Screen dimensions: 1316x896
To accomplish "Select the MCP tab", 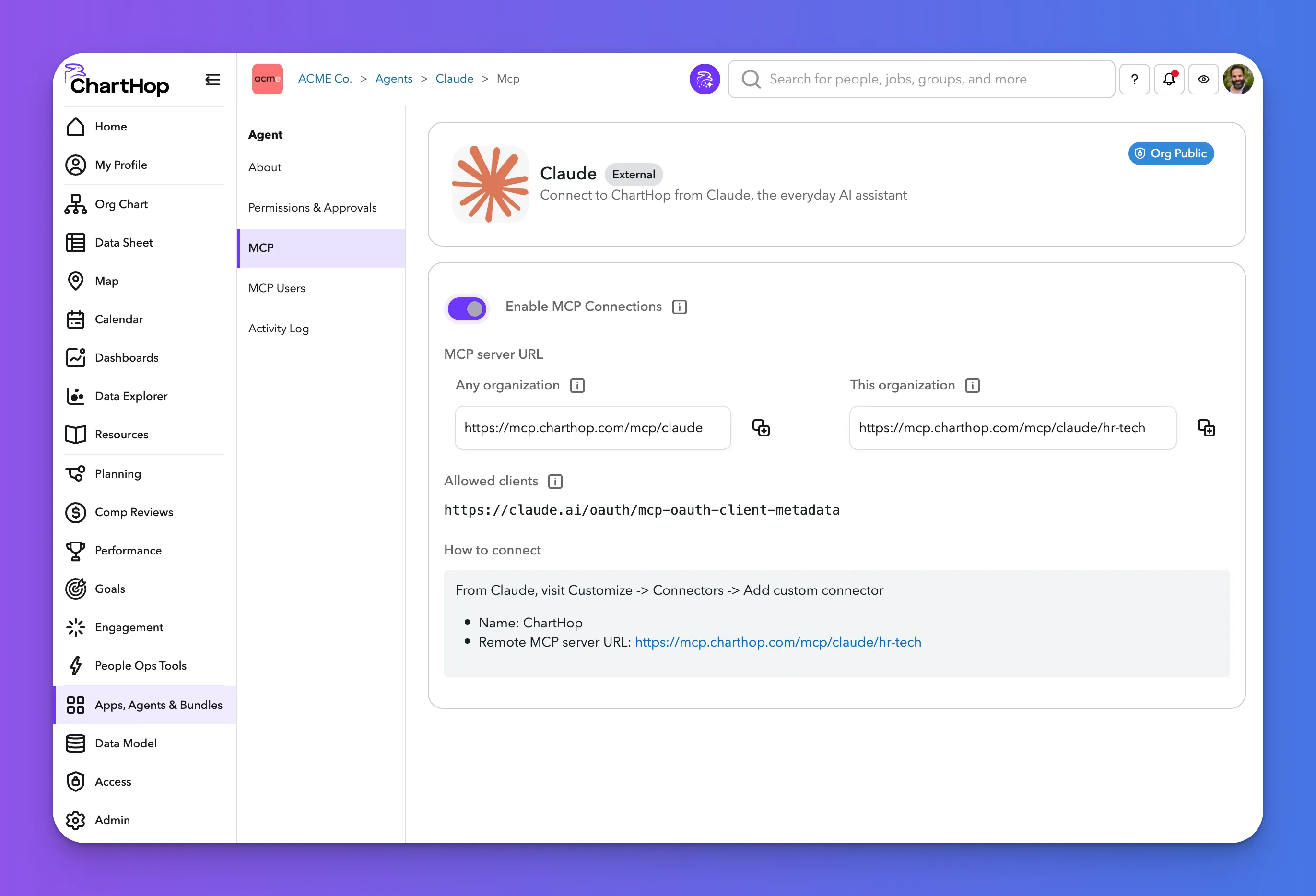I will [320, 248].
